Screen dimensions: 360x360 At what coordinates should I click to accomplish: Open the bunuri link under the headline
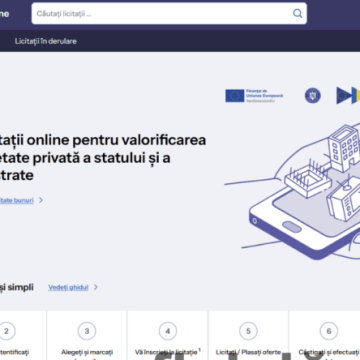(x=17, y=200)
